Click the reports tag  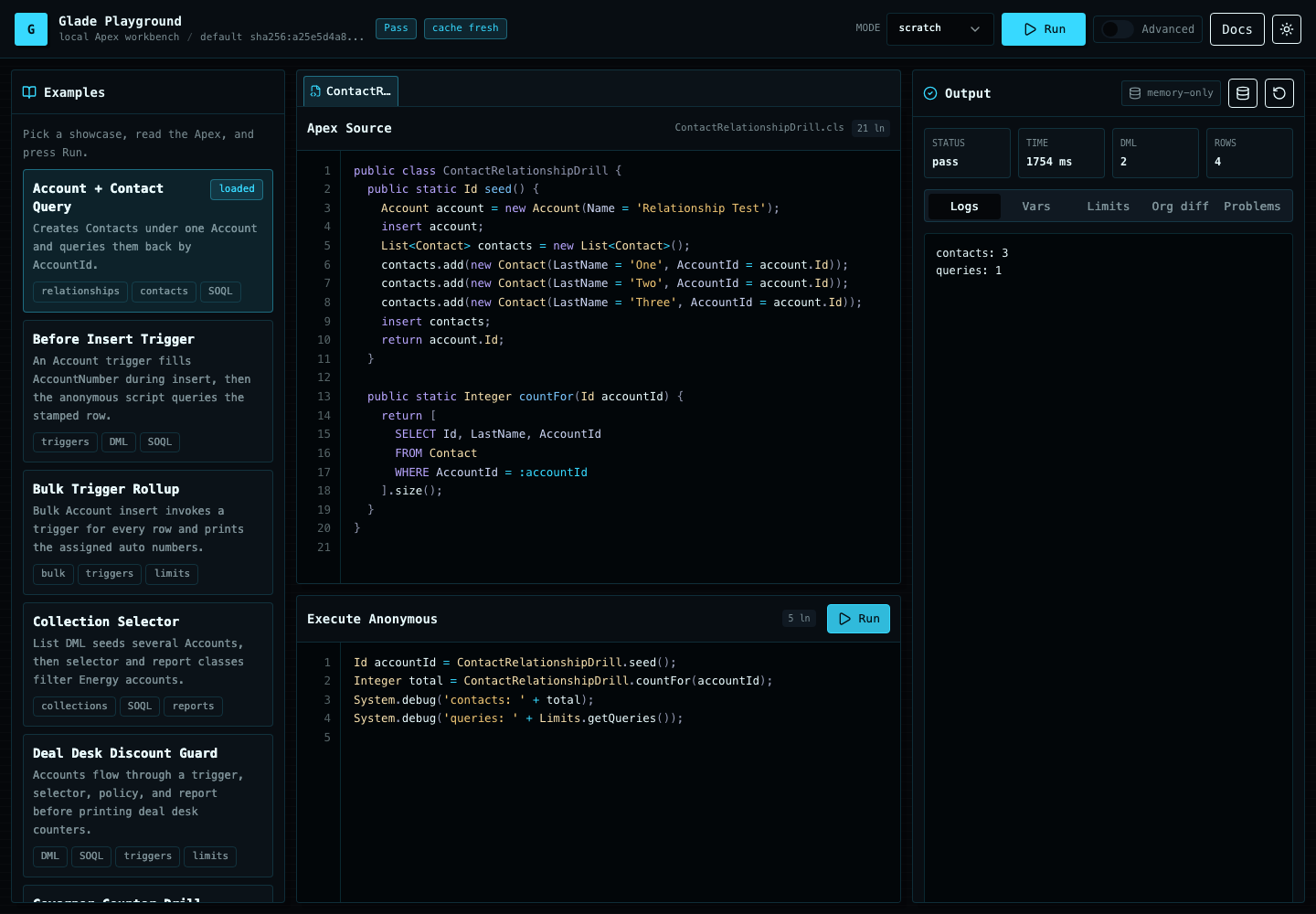coord(194,707)
